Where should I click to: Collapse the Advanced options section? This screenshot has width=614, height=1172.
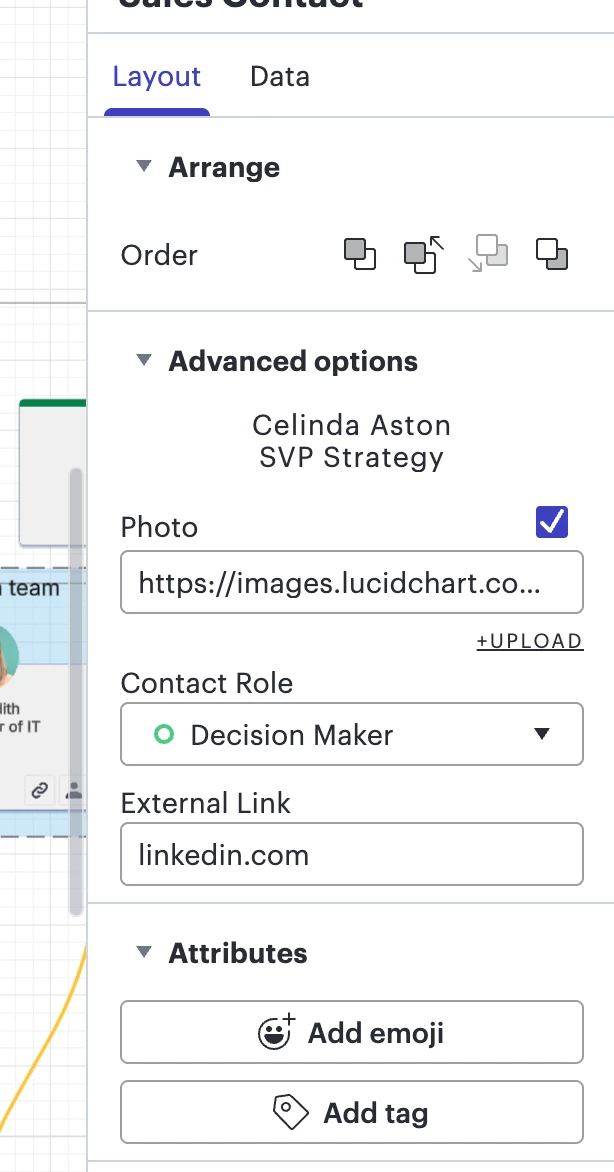point(145,361)
